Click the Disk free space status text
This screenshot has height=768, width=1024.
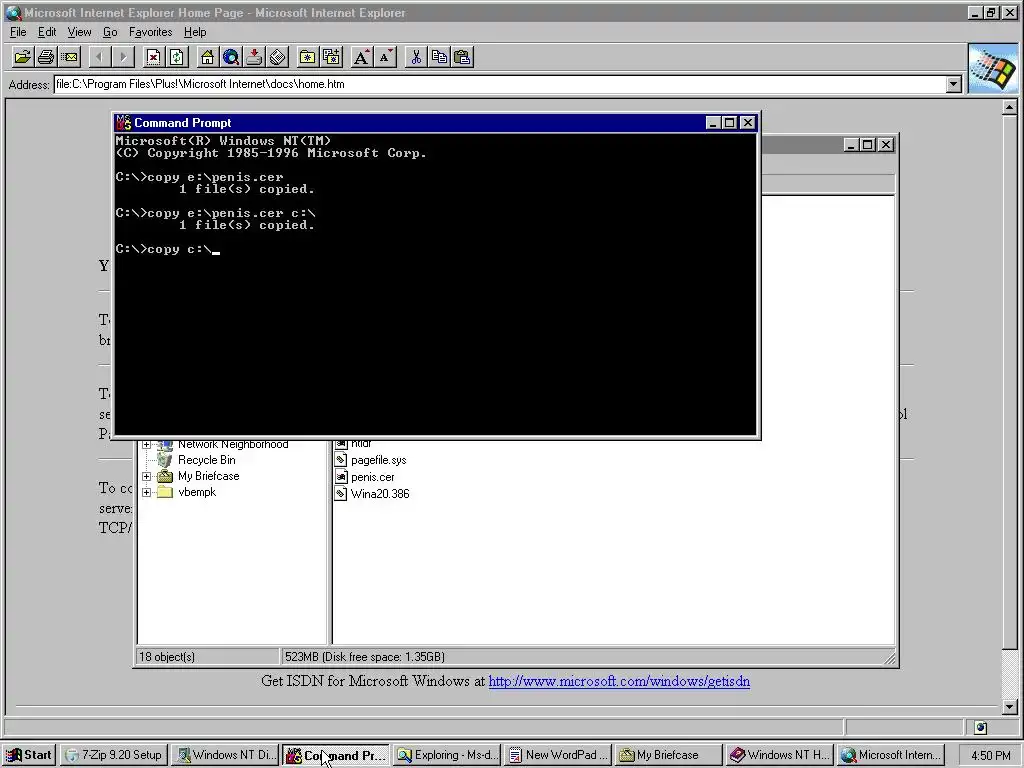[365, 657]
